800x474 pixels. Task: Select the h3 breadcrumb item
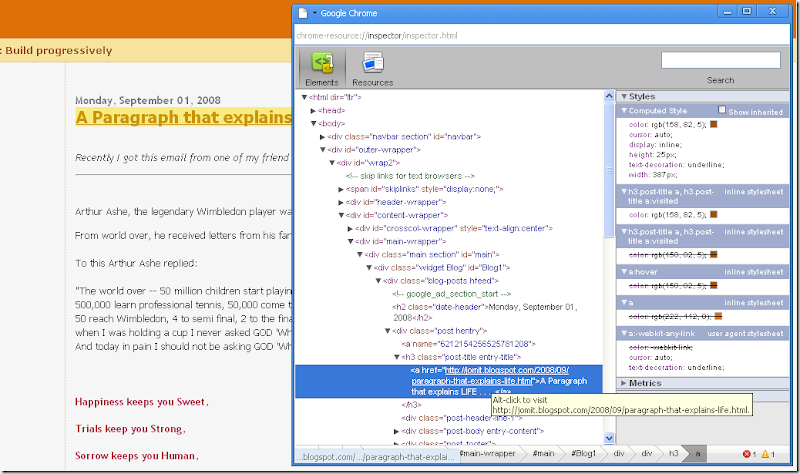pos(674,454)
